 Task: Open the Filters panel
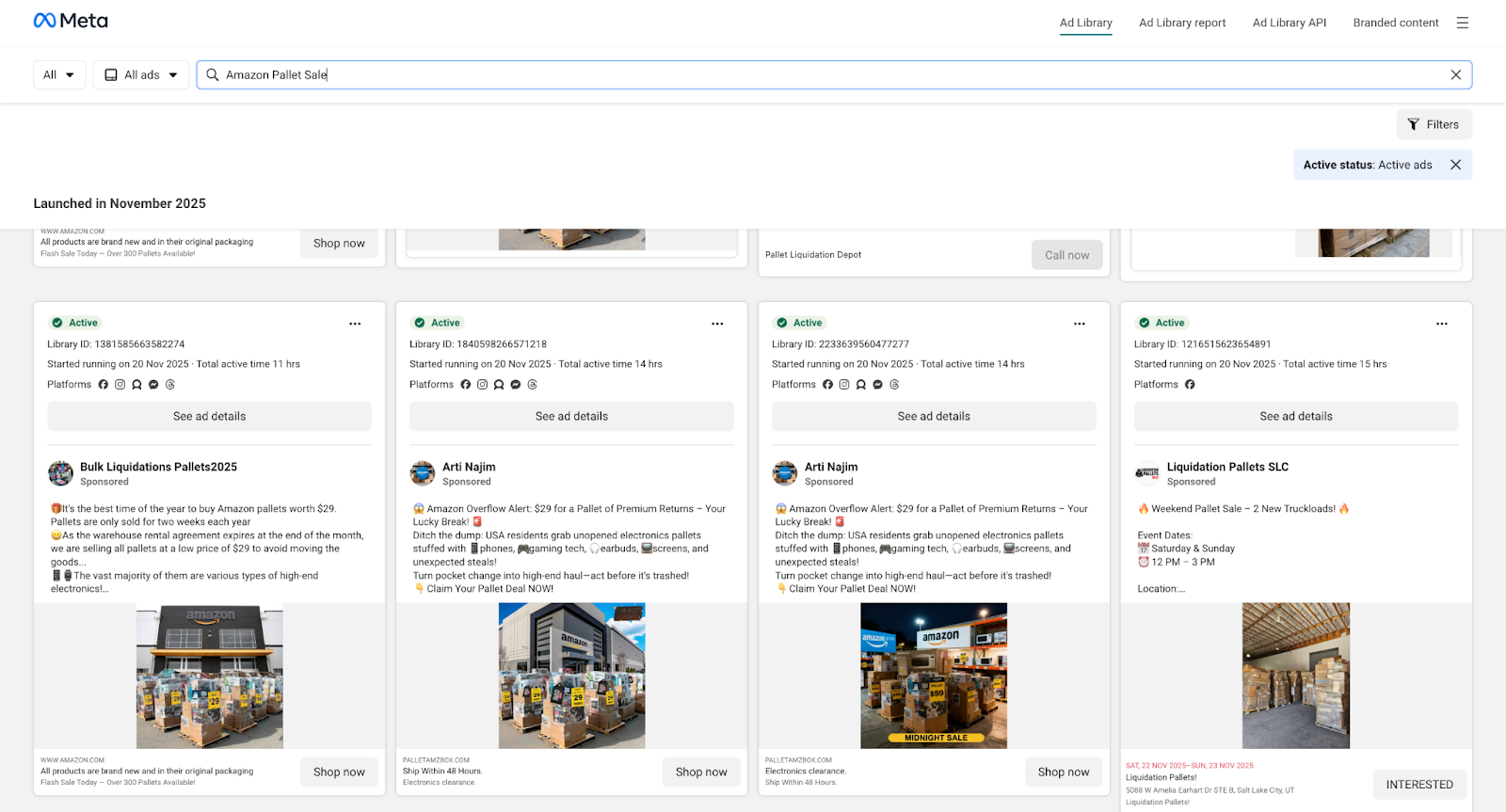(1434, 124)
